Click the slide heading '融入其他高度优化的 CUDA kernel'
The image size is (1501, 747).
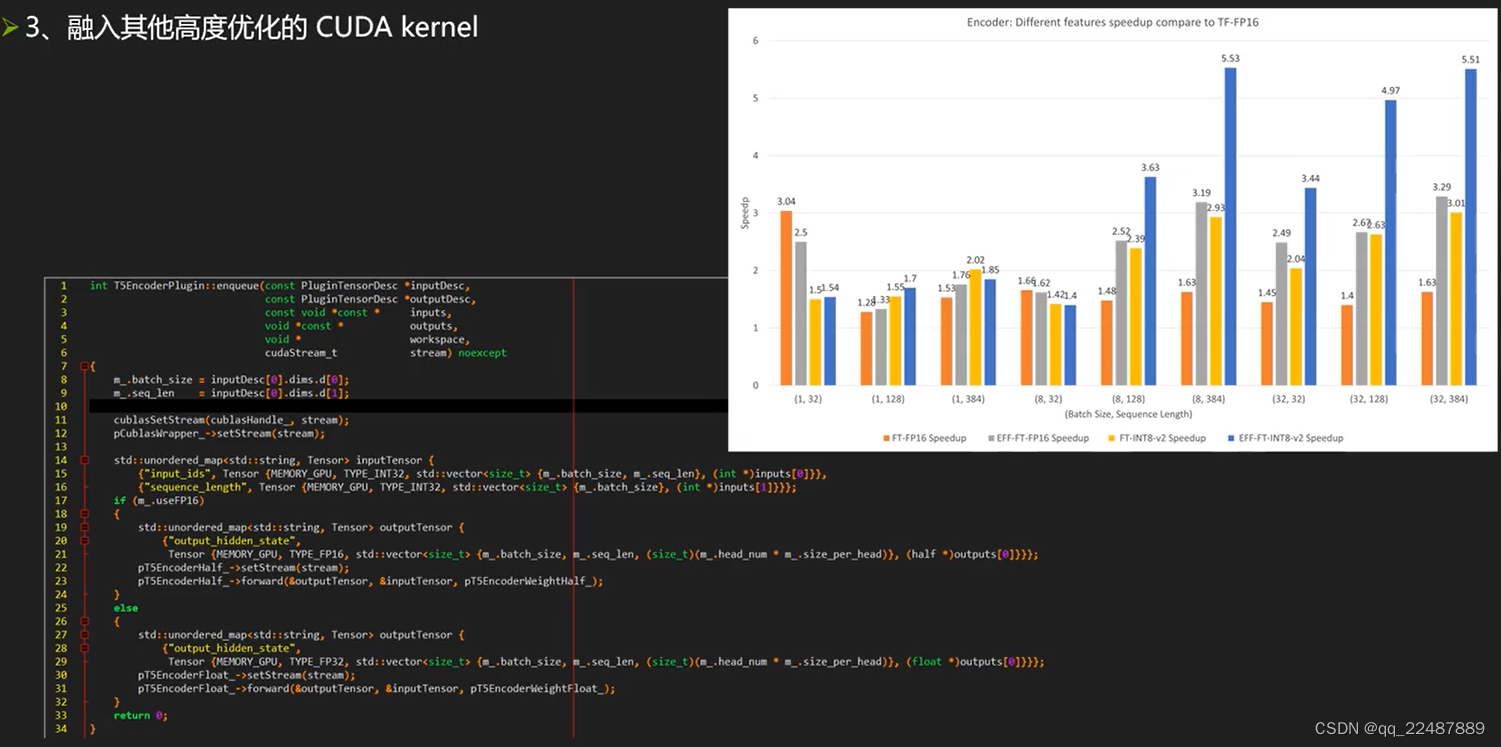[x=273, y=27]
